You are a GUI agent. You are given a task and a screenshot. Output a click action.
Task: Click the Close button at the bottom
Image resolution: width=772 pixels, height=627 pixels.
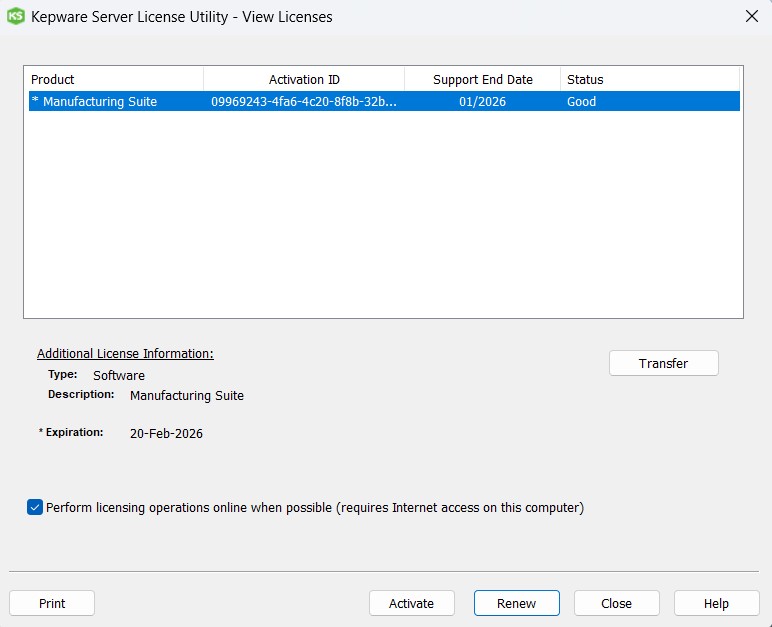pos(616,603)
